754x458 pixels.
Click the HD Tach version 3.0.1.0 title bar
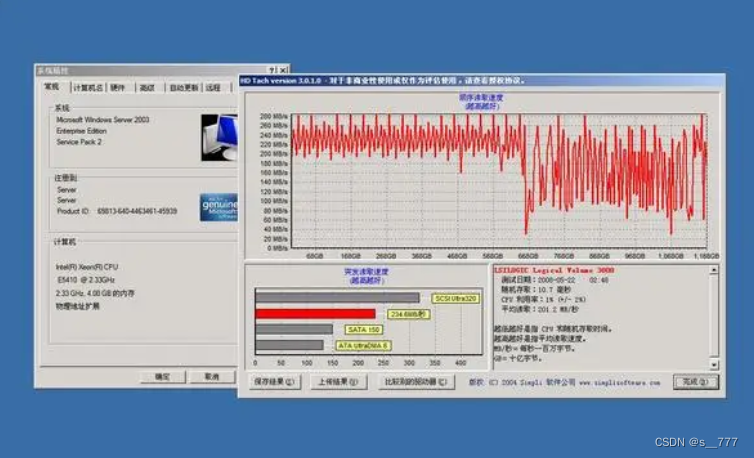click(x=481, y=80)
